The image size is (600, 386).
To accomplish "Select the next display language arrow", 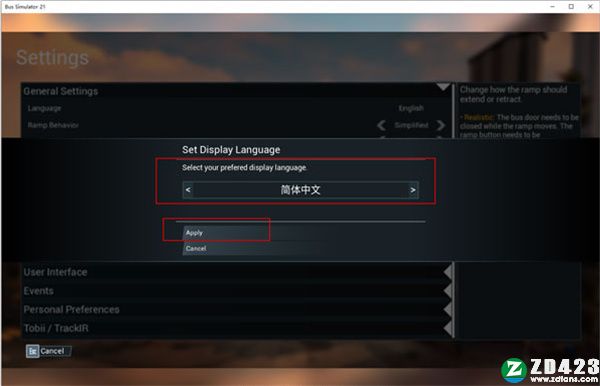I will pyautogui.click(x=413, y=190).
